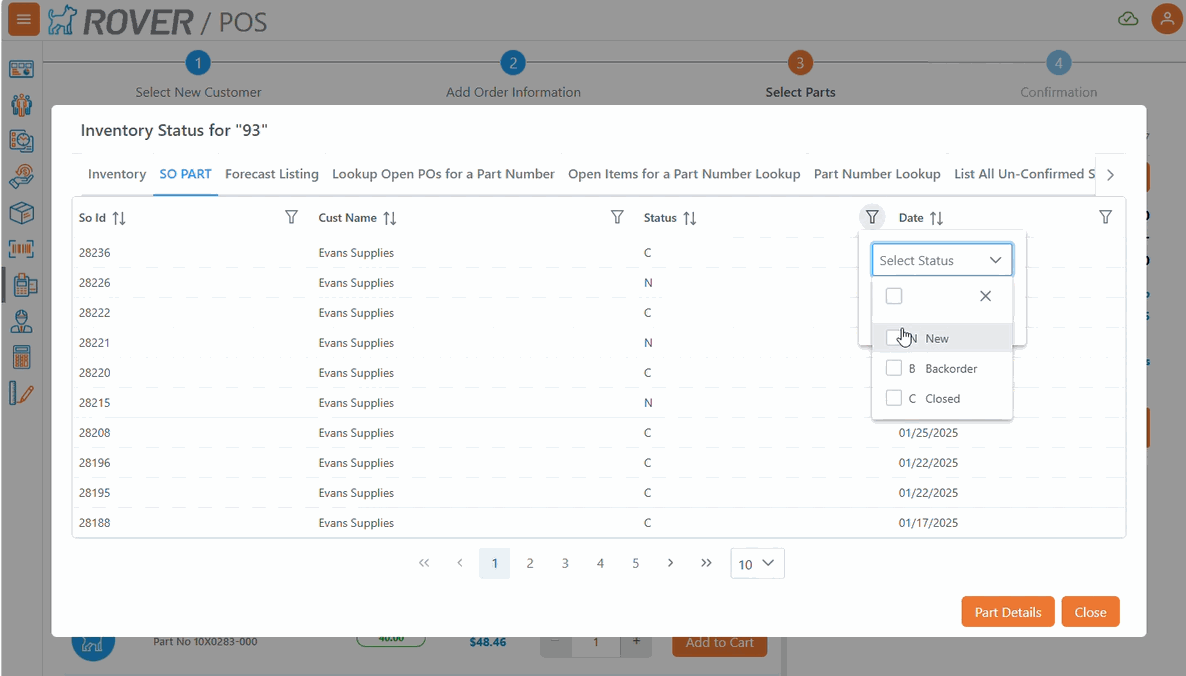Increase quantity with the plus stepper
Image resolution: width=1186 pixels, height=676 pixels.
coord(636,642)
